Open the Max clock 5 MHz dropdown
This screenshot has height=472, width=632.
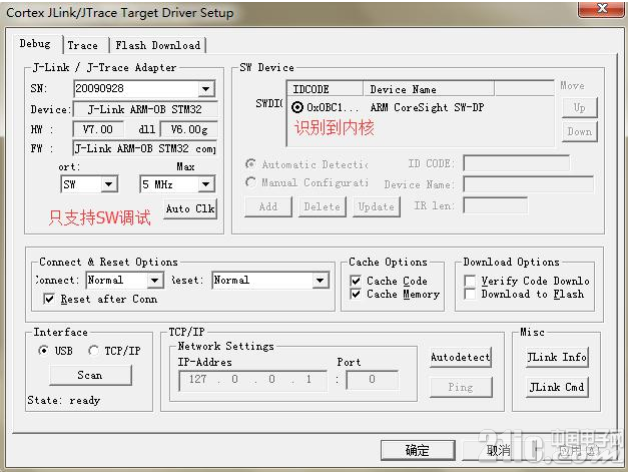[x=206, y=185]
